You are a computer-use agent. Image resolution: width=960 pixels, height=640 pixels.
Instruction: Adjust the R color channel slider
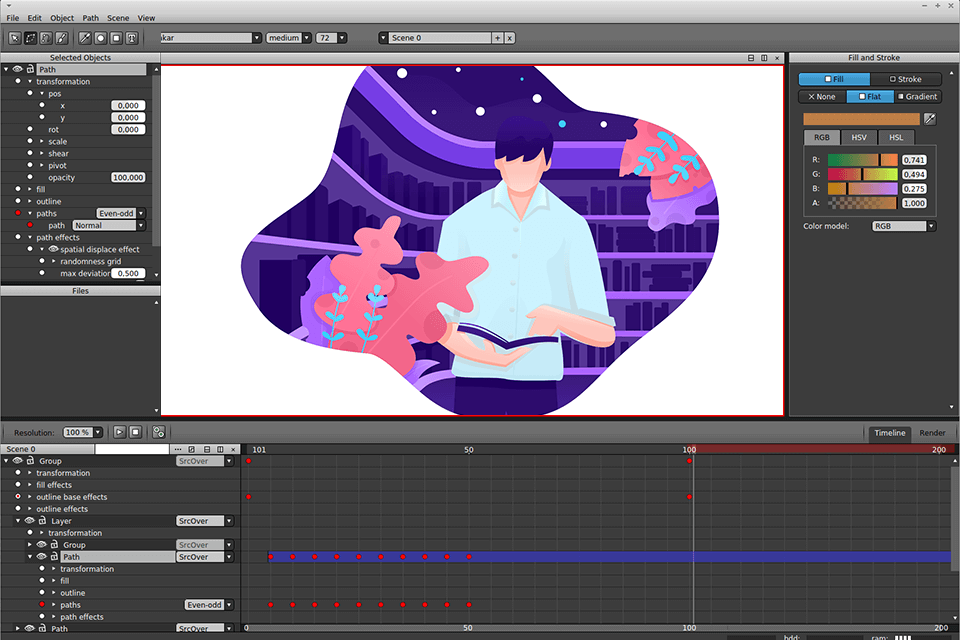click(x=863, y=160)
